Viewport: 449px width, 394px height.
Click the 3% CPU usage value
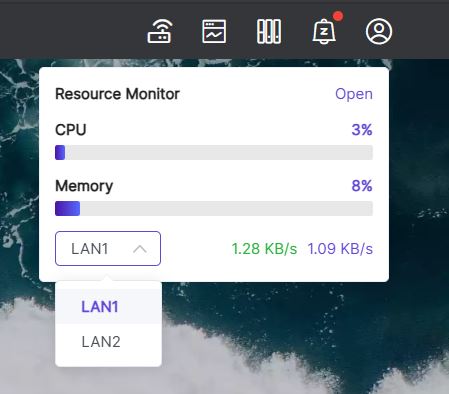pyautogui.click(x=362, y=130)
